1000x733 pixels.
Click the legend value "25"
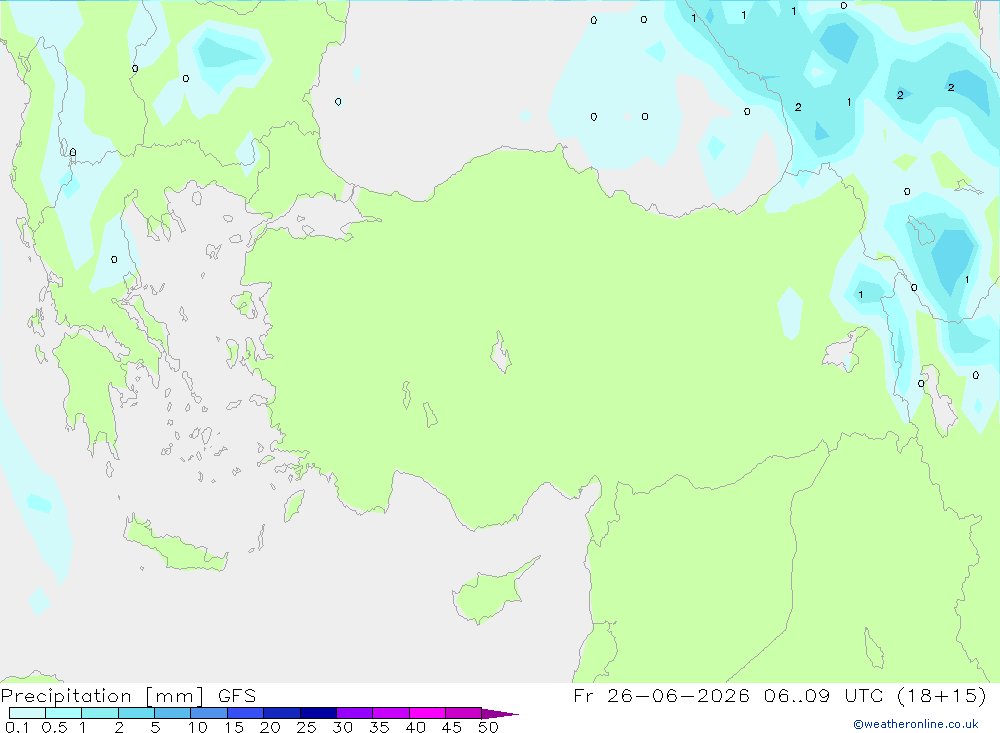tap(306, 727)
